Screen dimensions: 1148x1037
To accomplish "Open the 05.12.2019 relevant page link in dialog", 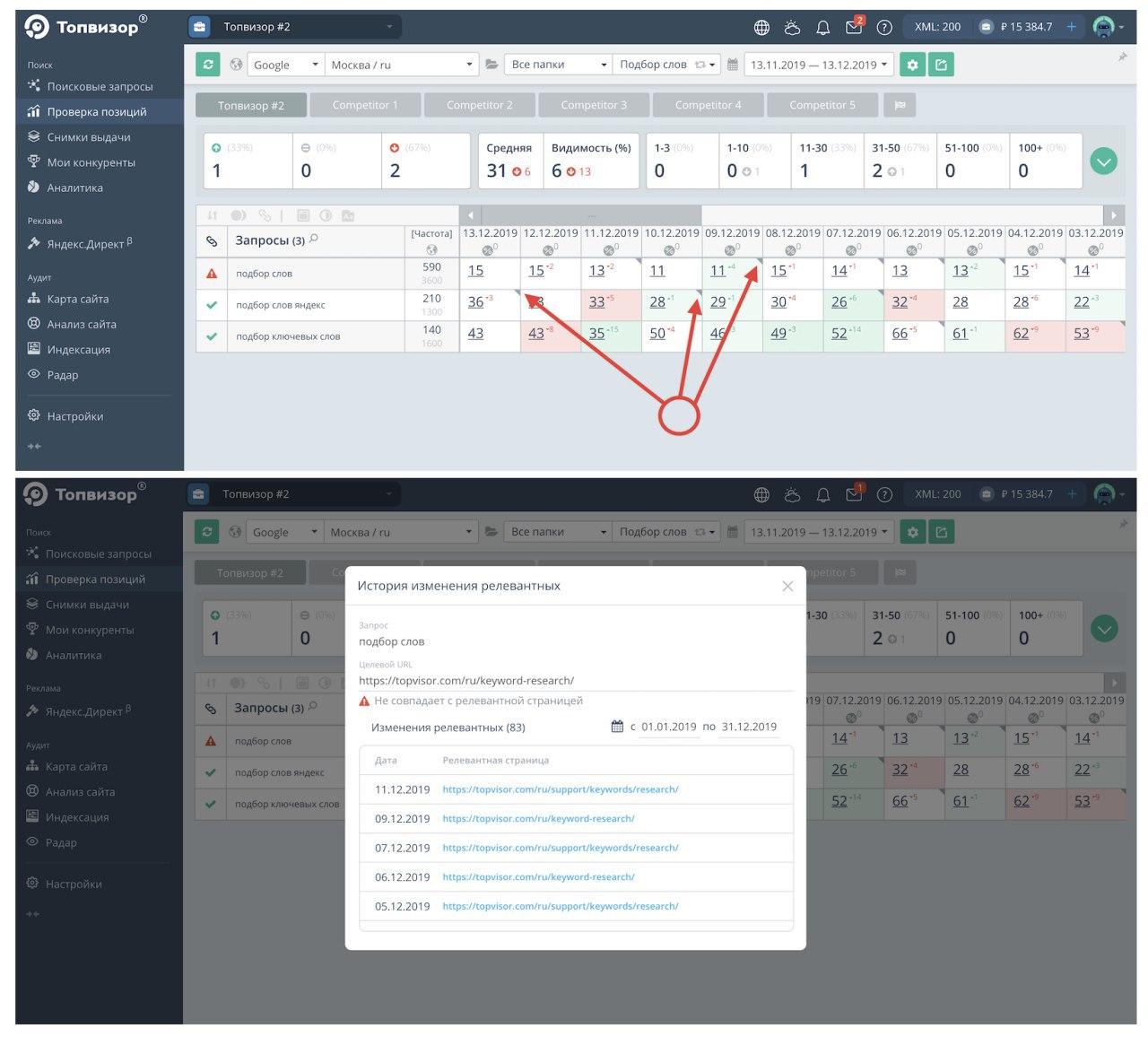I will pyautogui.click(x=561, y=906).
